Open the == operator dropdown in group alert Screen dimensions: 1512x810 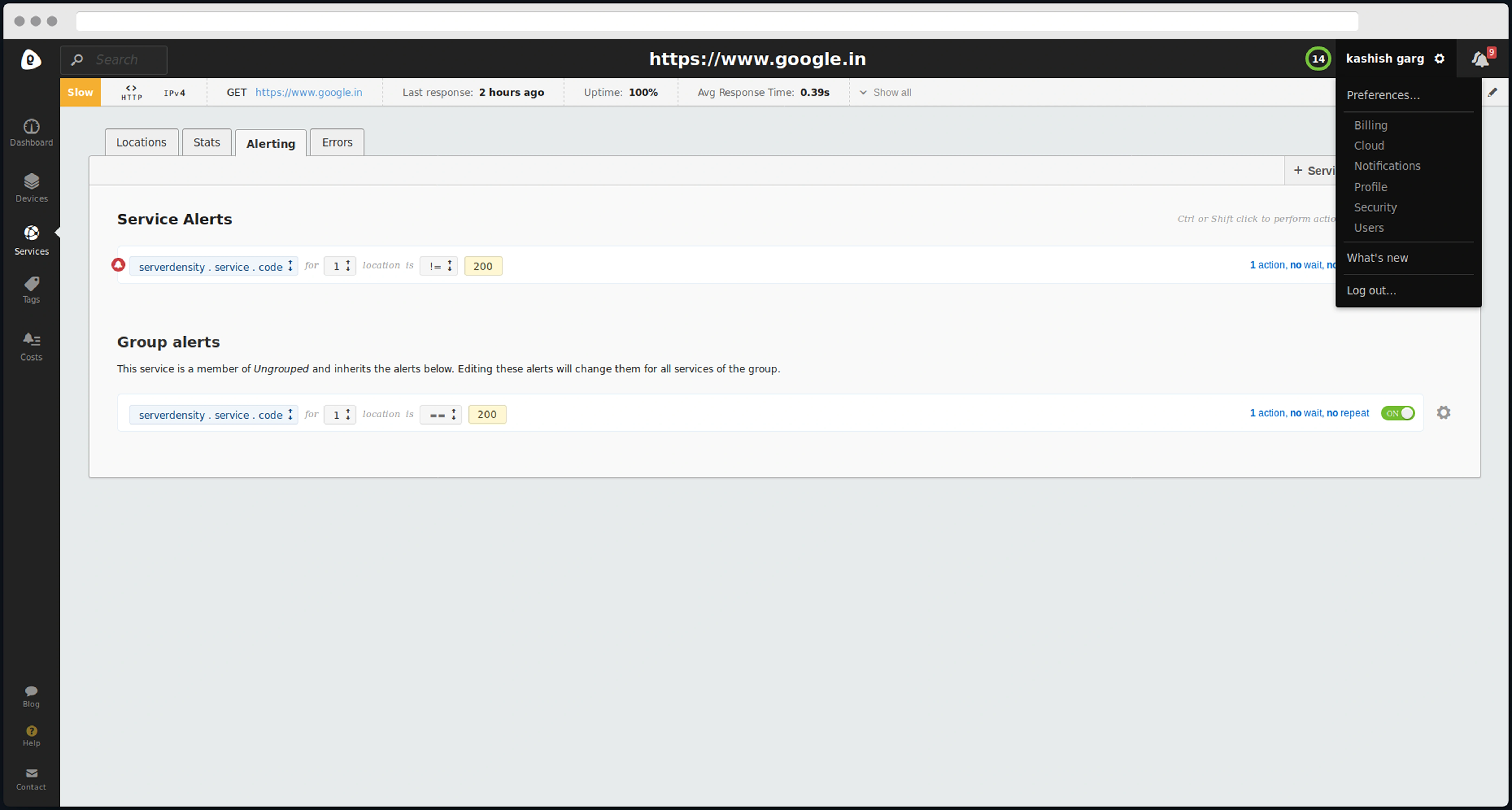pyautogui.click(x=441, y=414)
